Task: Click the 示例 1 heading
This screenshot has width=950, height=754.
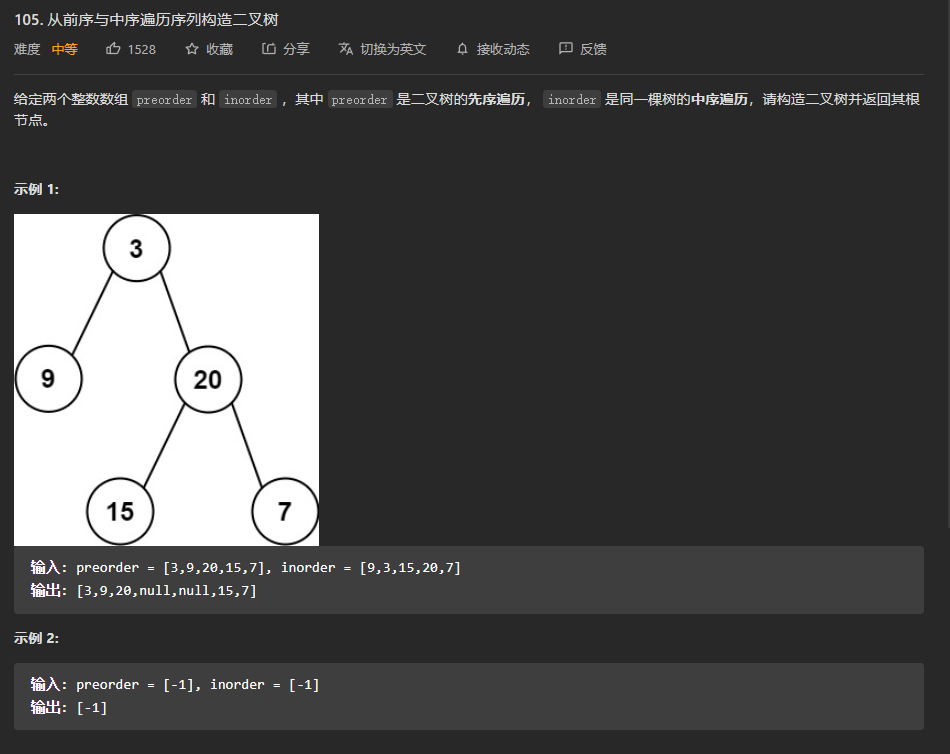Action: pos(36,189)
